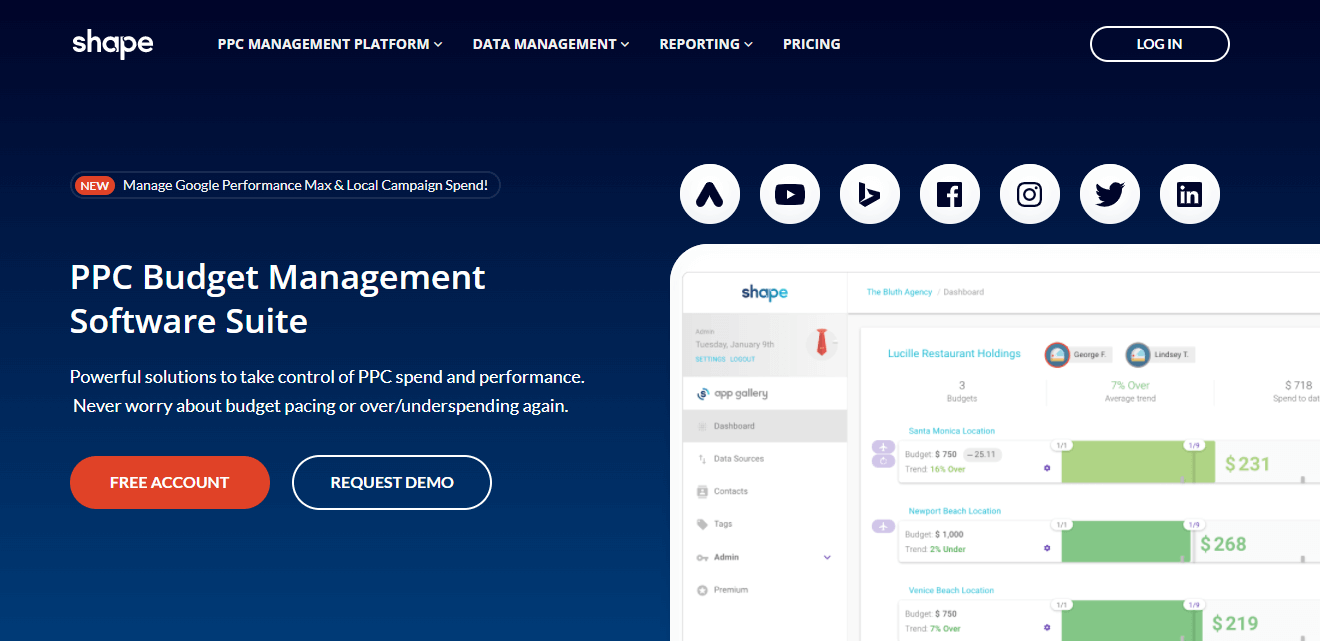Image resolution: width=1320 pixels, height=641 pixels.
Task: Click the Contacts icon in dashboard sidebar
Action: [x=702, y=492]
